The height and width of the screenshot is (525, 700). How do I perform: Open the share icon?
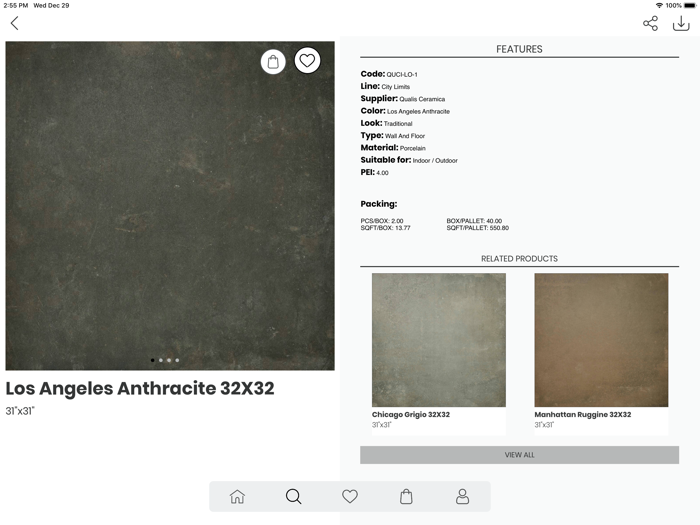[x=650, y=23]
